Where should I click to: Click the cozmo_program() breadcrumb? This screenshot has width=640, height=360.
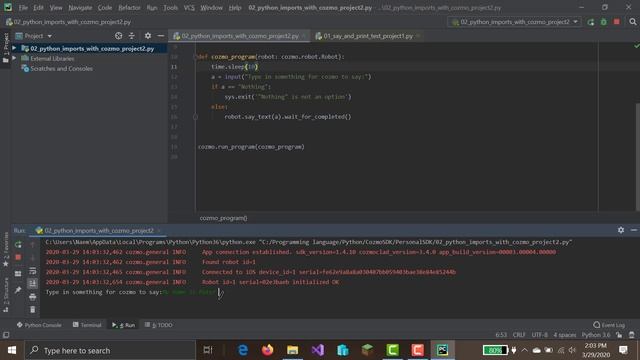(223, 218)
